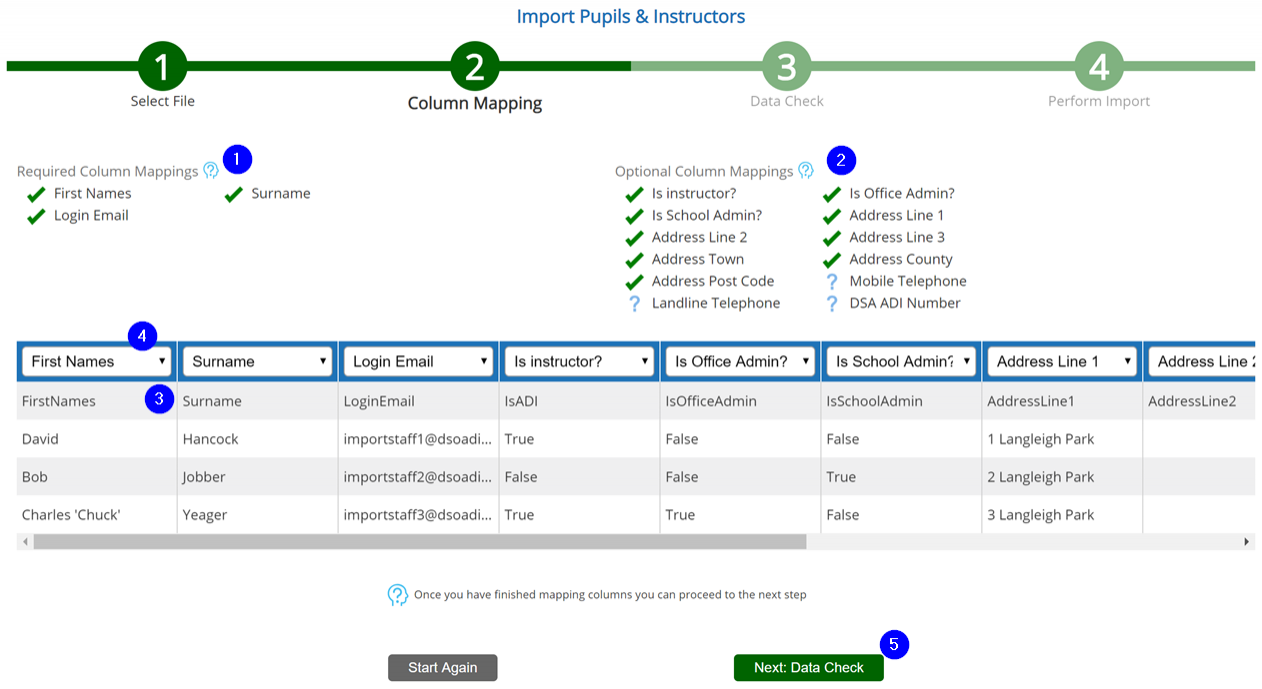The image size is (1262, 689).
Task: Click the cell containing Bob
Action: tap(97, 477)
